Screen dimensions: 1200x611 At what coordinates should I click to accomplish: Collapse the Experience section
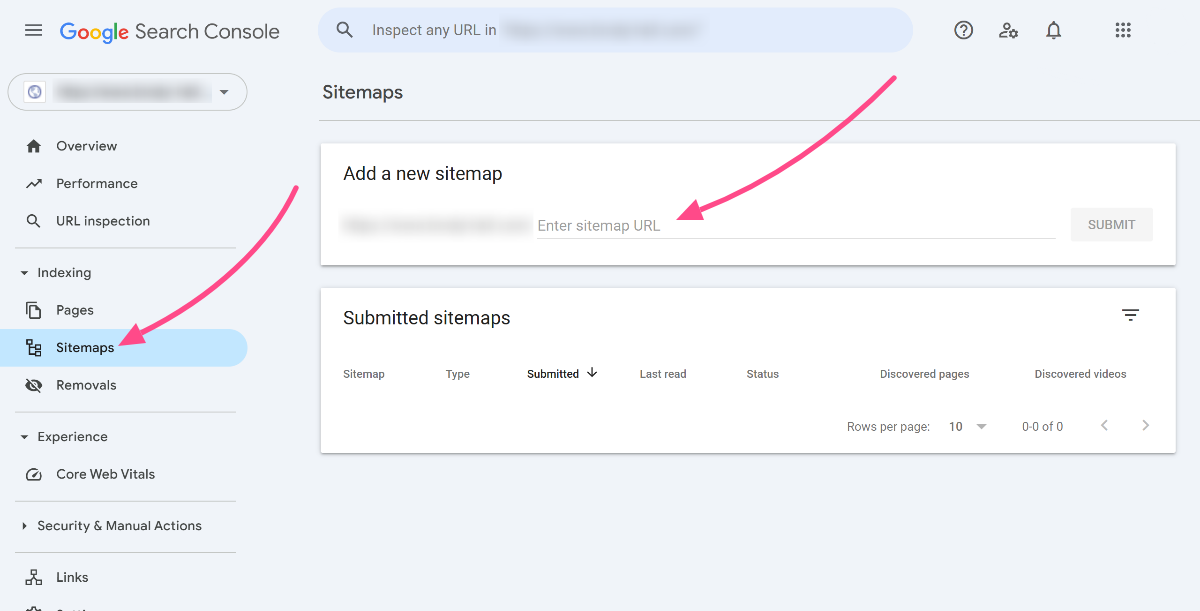(24, 437)
